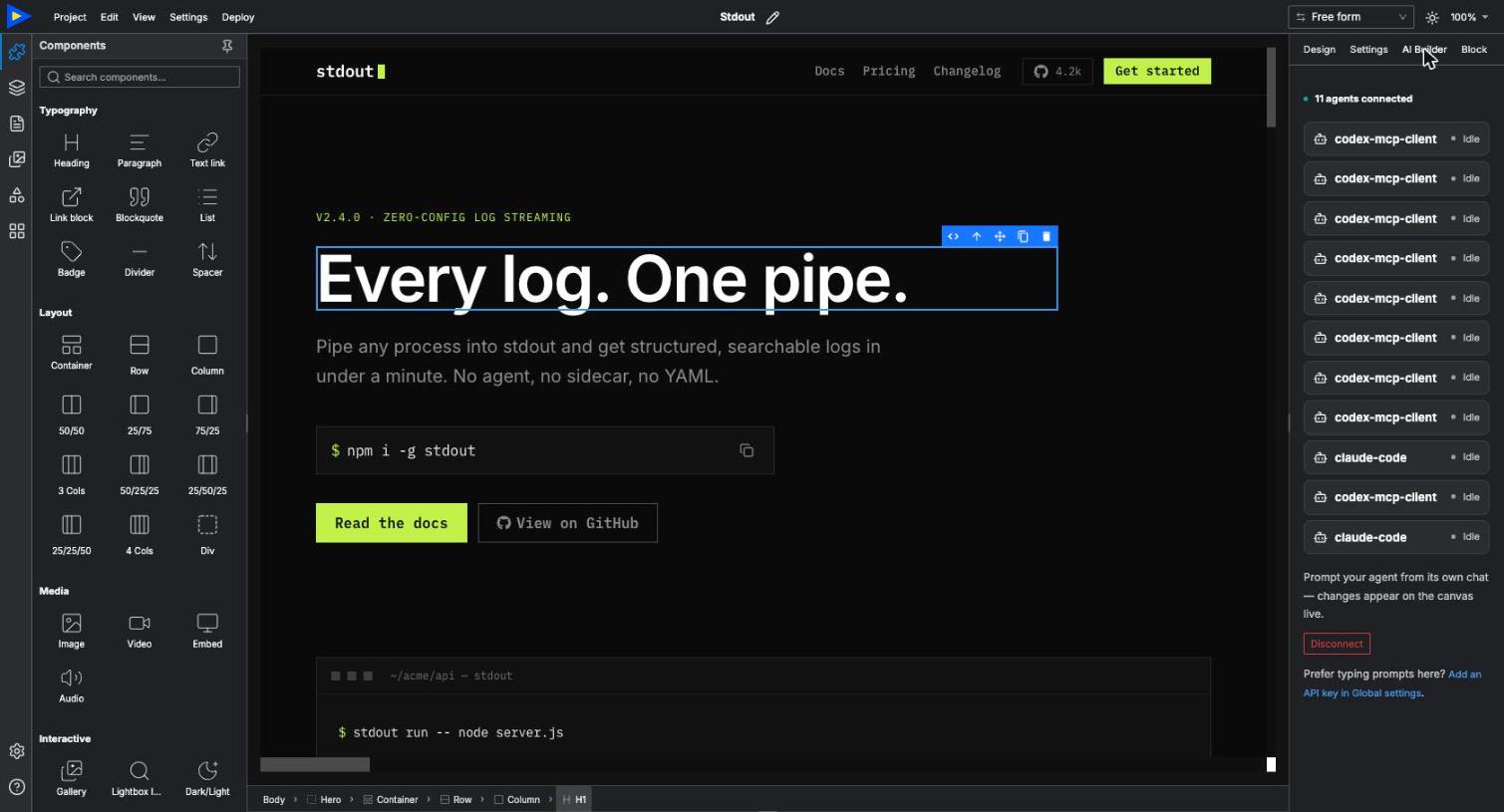Select the Blockquote component

click(140, 205)
